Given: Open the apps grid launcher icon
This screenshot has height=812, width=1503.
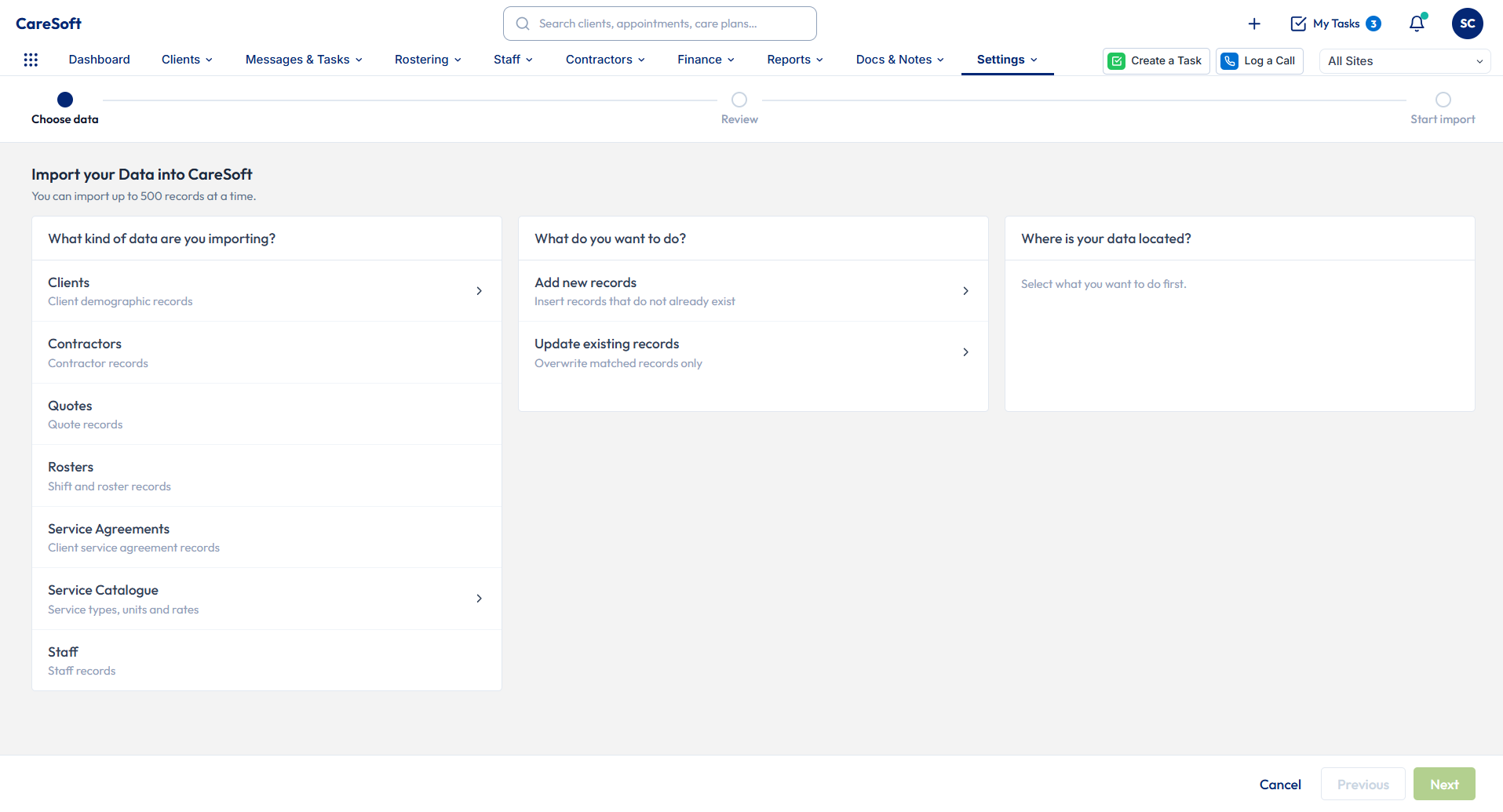Looking at the screenshot, I should click(31, 60).
